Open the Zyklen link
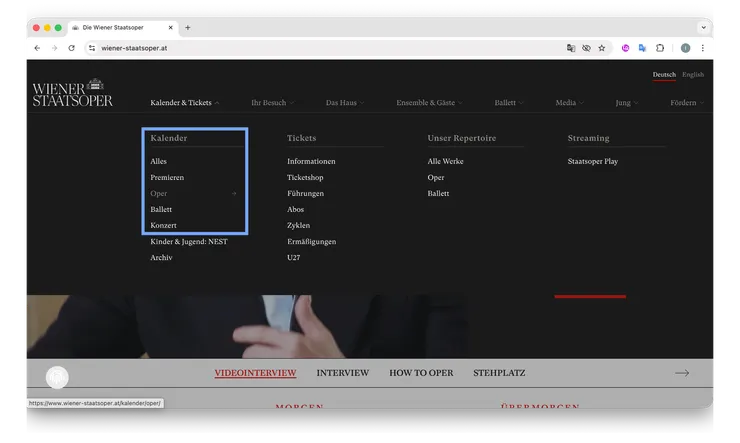 [298, 226]
